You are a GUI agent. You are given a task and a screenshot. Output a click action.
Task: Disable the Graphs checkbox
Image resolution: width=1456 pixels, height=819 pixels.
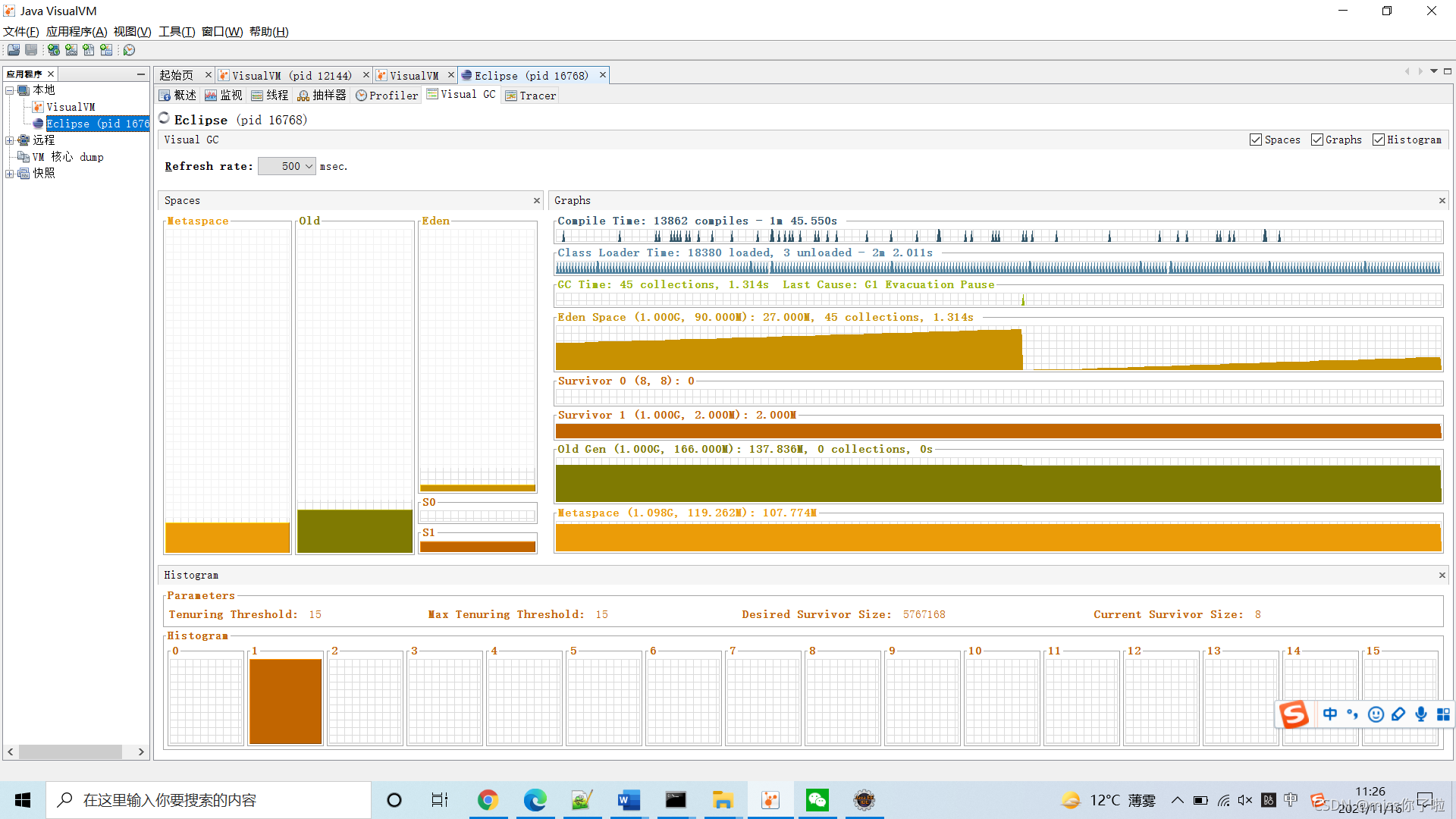coord(1317,140)
